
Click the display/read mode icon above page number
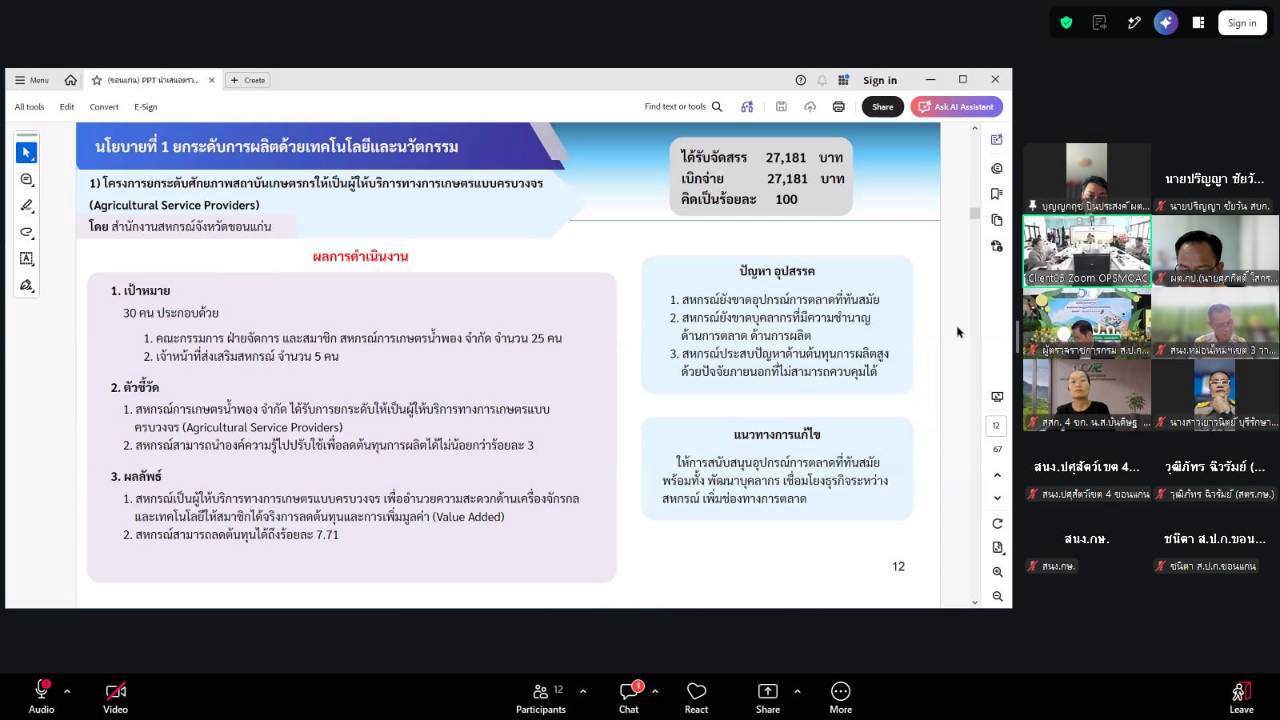997,397
